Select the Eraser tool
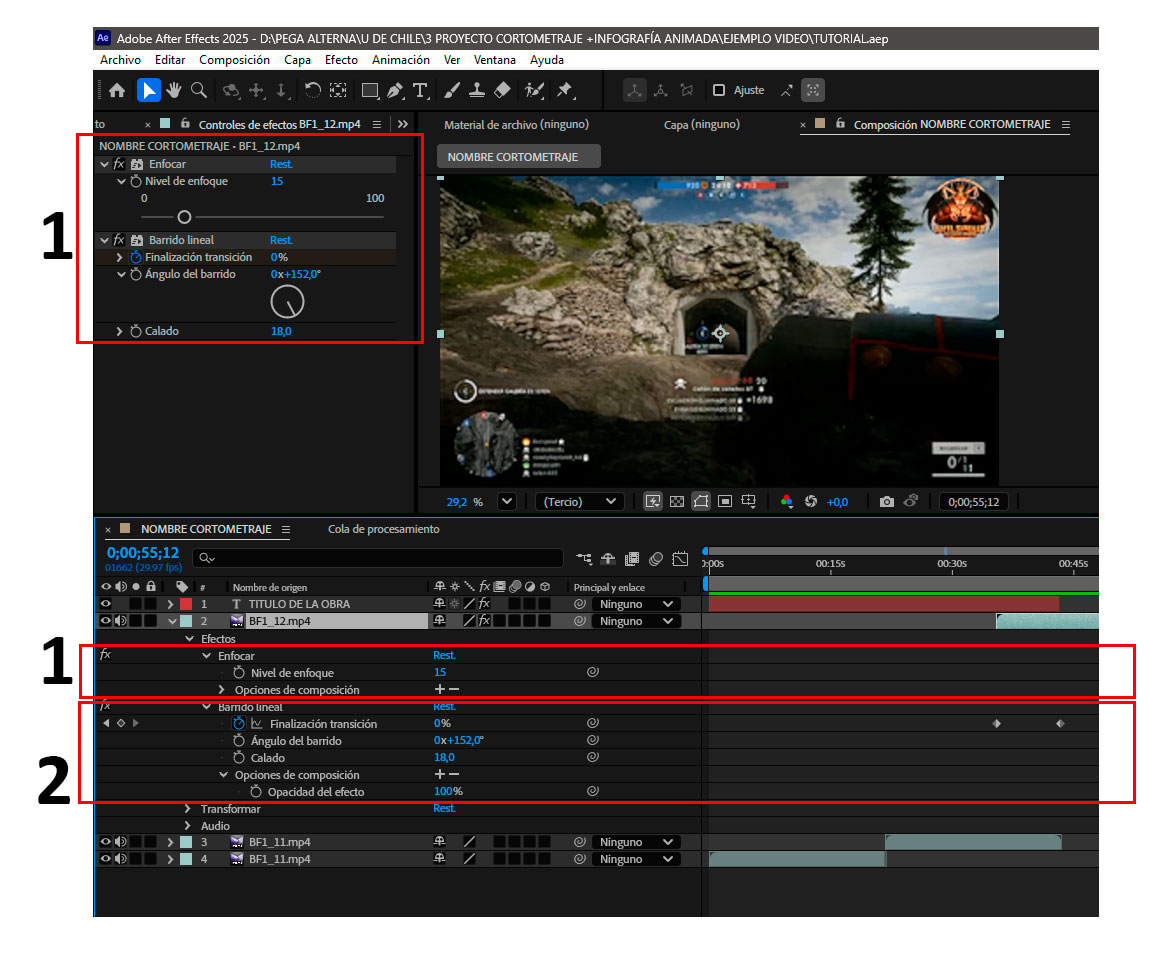The width and height of the screenshot is (1150, 959). coord(502,90)
